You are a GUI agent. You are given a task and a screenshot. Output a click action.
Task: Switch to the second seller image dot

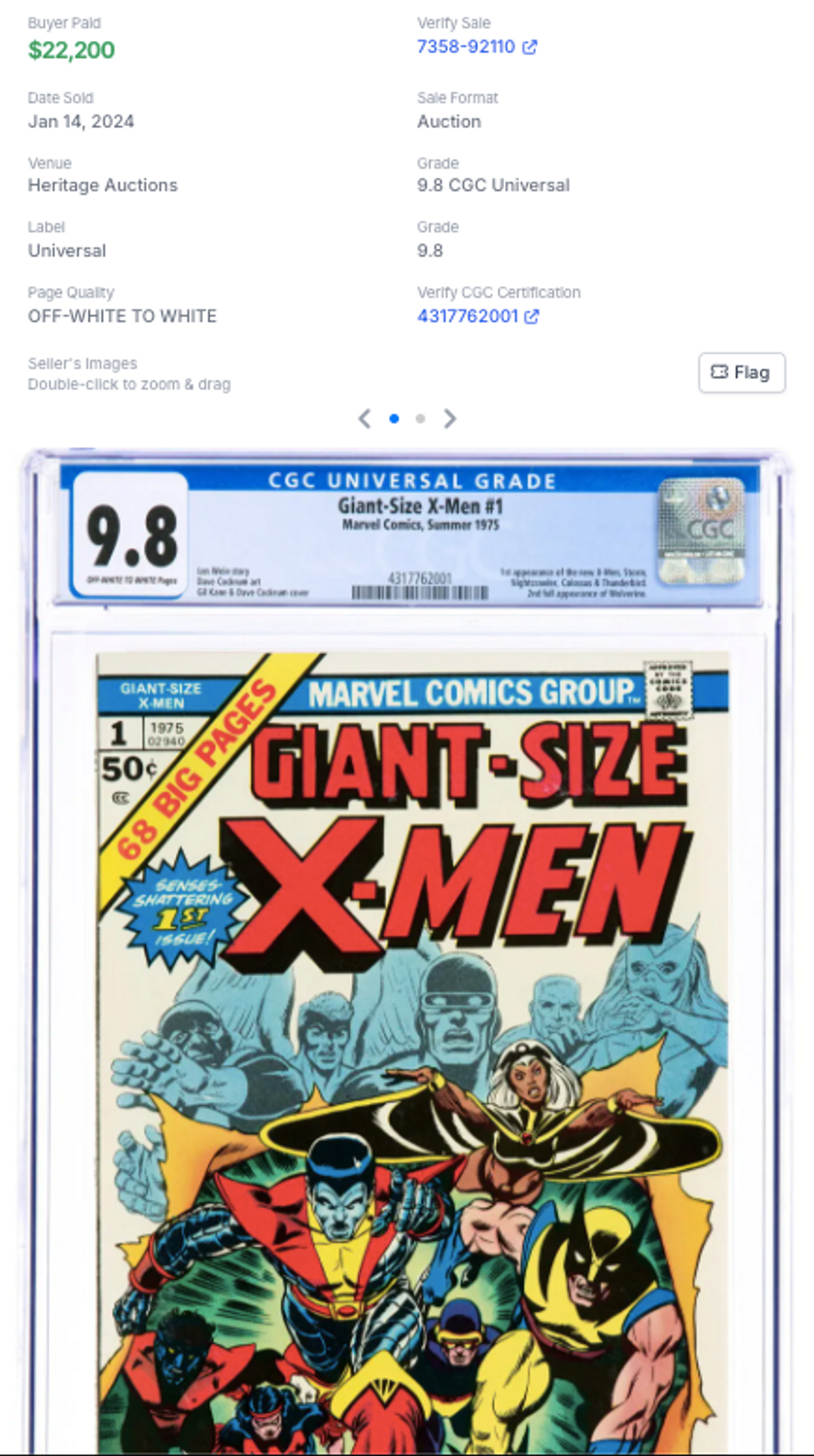420,419
